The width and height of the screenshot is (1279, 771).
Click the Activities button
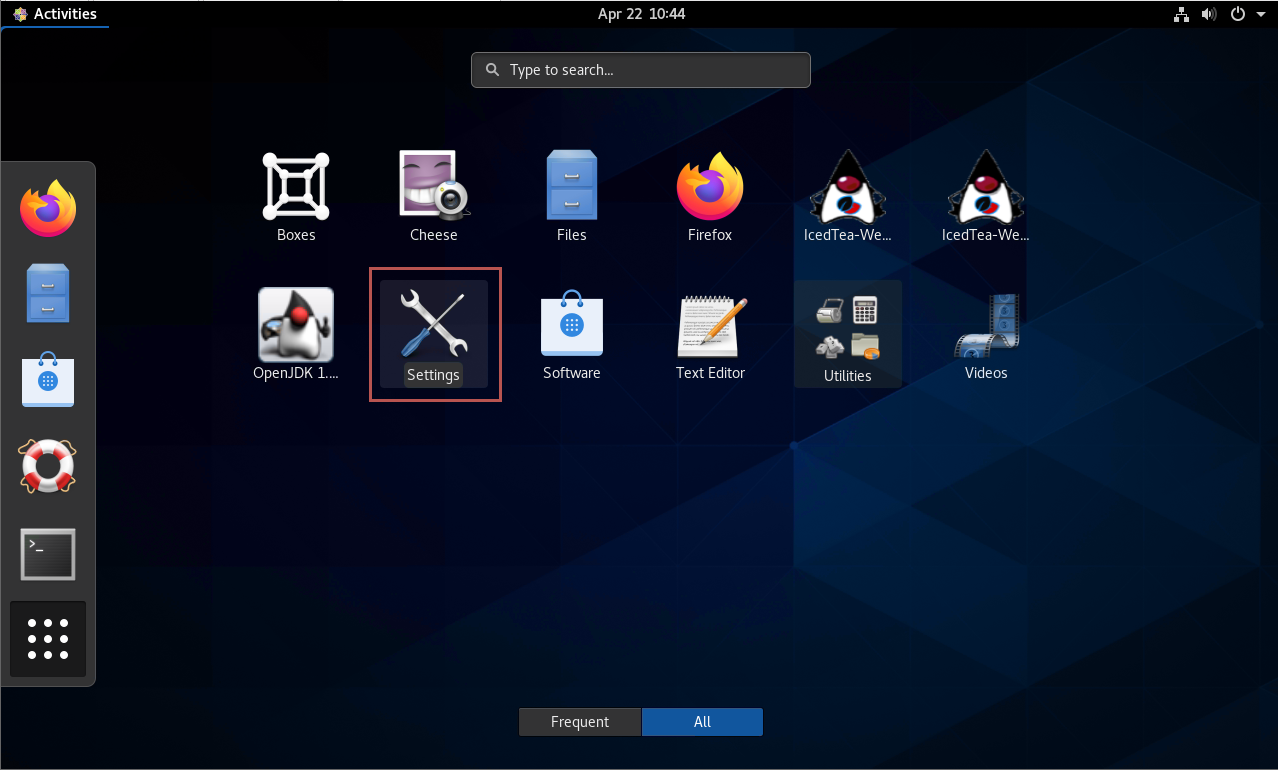click(55, 14)
